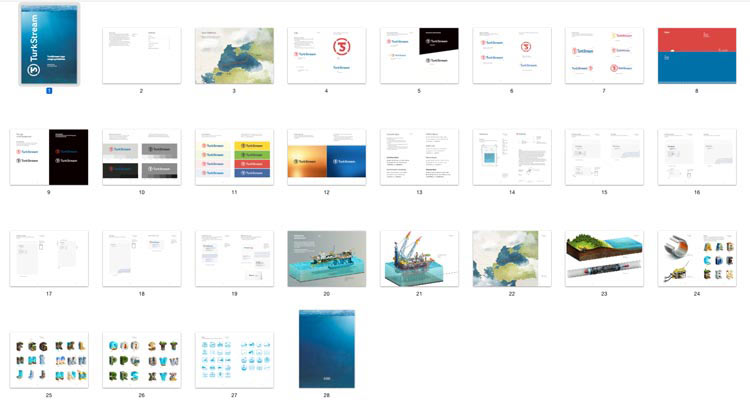Image resolution: width=750 pixels, height=408 pixels.
Task: Open page 10 gray backgrounds logo thumbnail
Action: 142,157
